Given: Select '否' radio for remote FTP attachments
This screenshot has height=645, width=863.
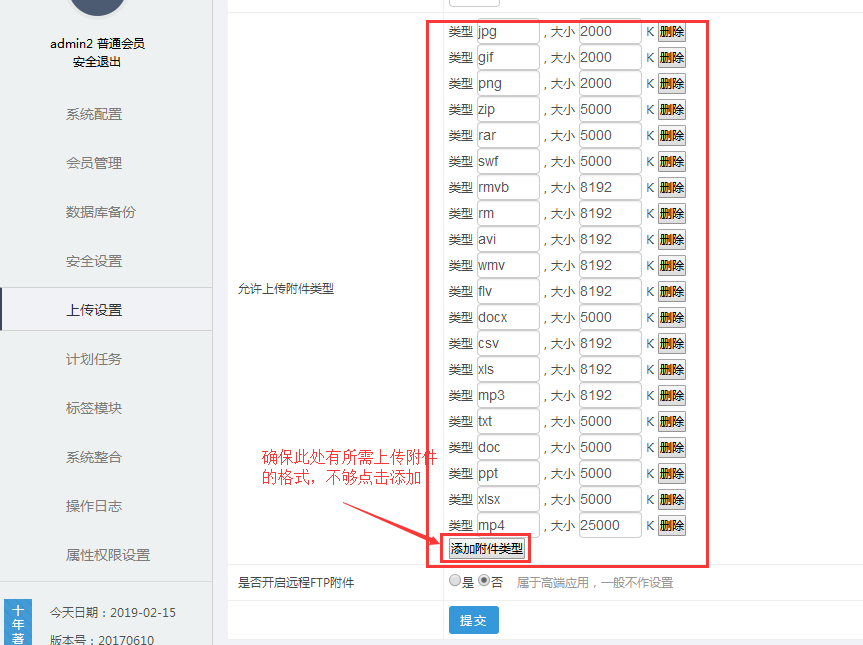Looking at the screenshot, I should [x=484, y=581].
